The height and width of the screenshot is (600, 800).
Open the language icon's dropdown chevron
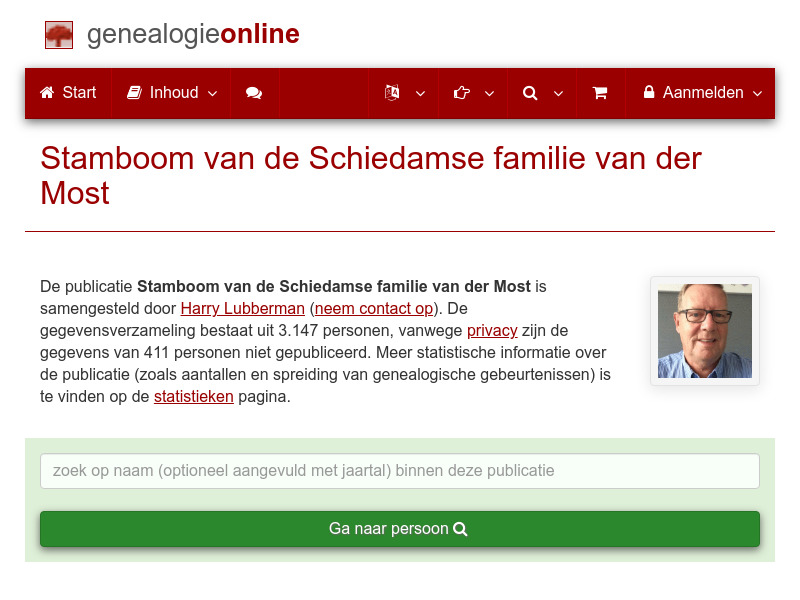coord(420,93)
